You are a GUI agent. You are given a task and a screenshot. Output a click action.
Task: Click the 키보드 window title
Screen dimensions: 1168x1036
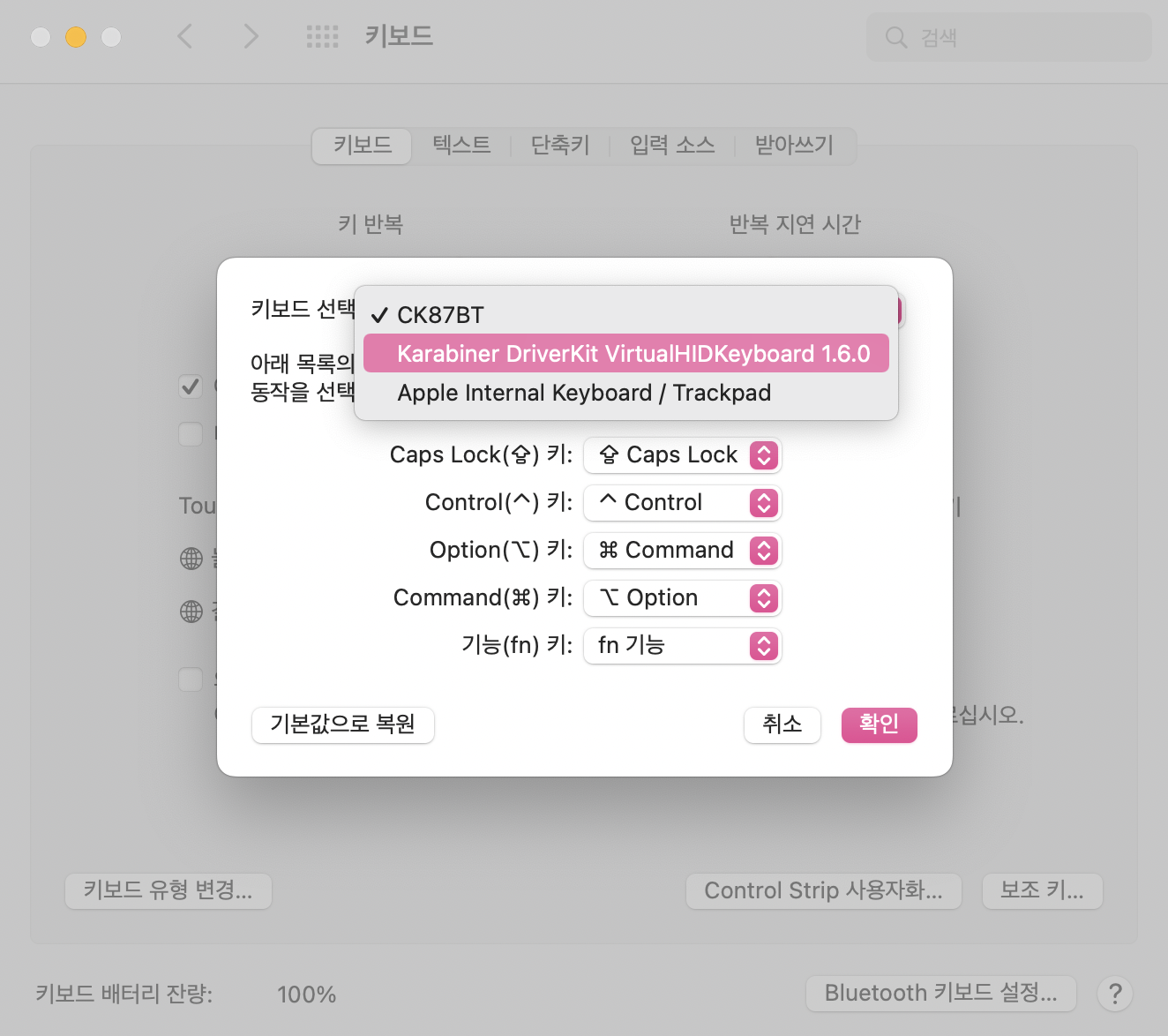(399, 36)
